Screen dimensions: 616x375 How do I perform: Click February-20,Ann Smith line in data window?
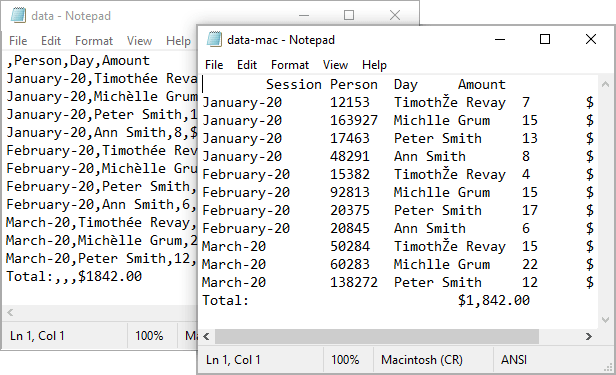point(101,205)
